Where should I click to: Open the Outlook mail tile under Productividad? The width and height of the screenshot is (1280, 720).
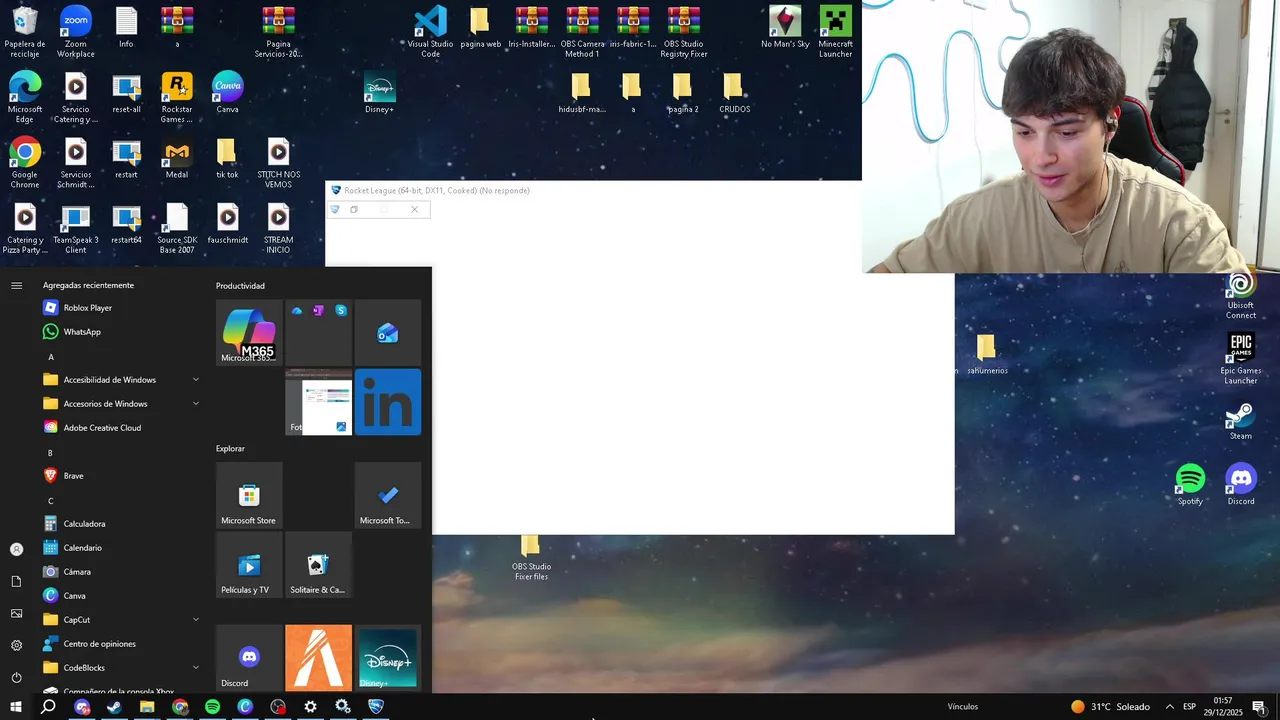388,333
